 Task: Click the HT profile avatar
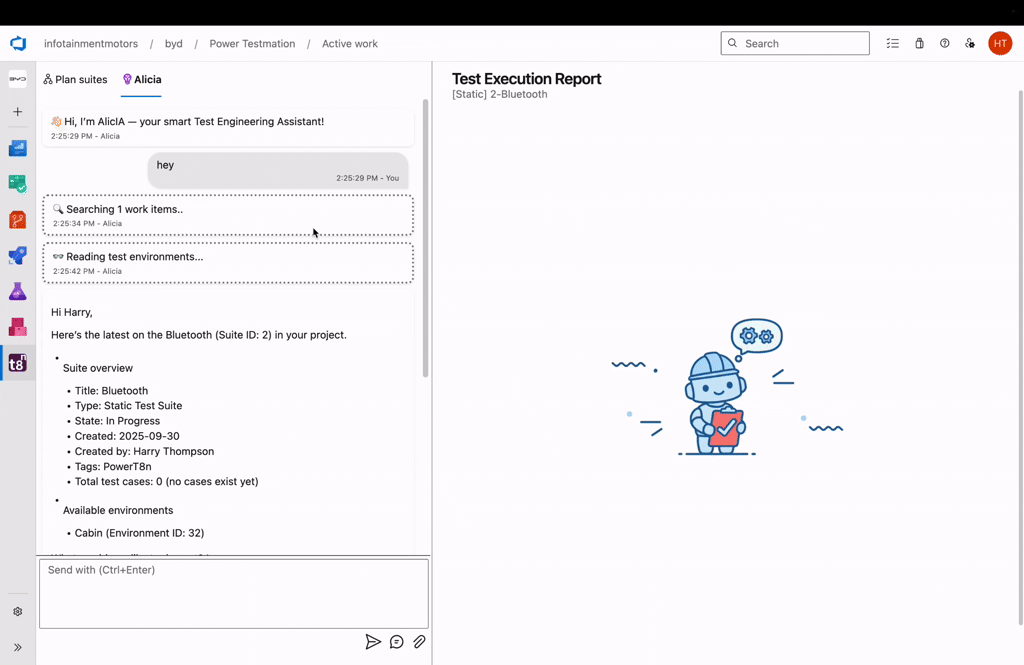1000,43
